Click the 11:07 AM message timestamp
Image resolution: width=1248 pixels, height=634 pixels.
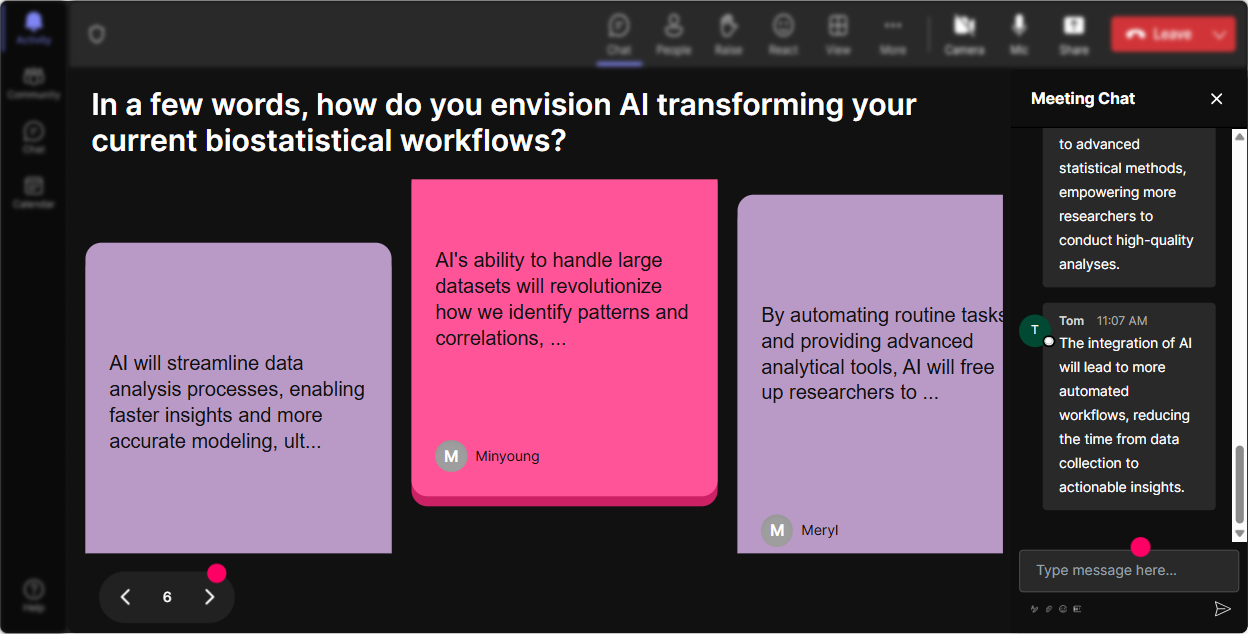click(x=1122, y=321)
